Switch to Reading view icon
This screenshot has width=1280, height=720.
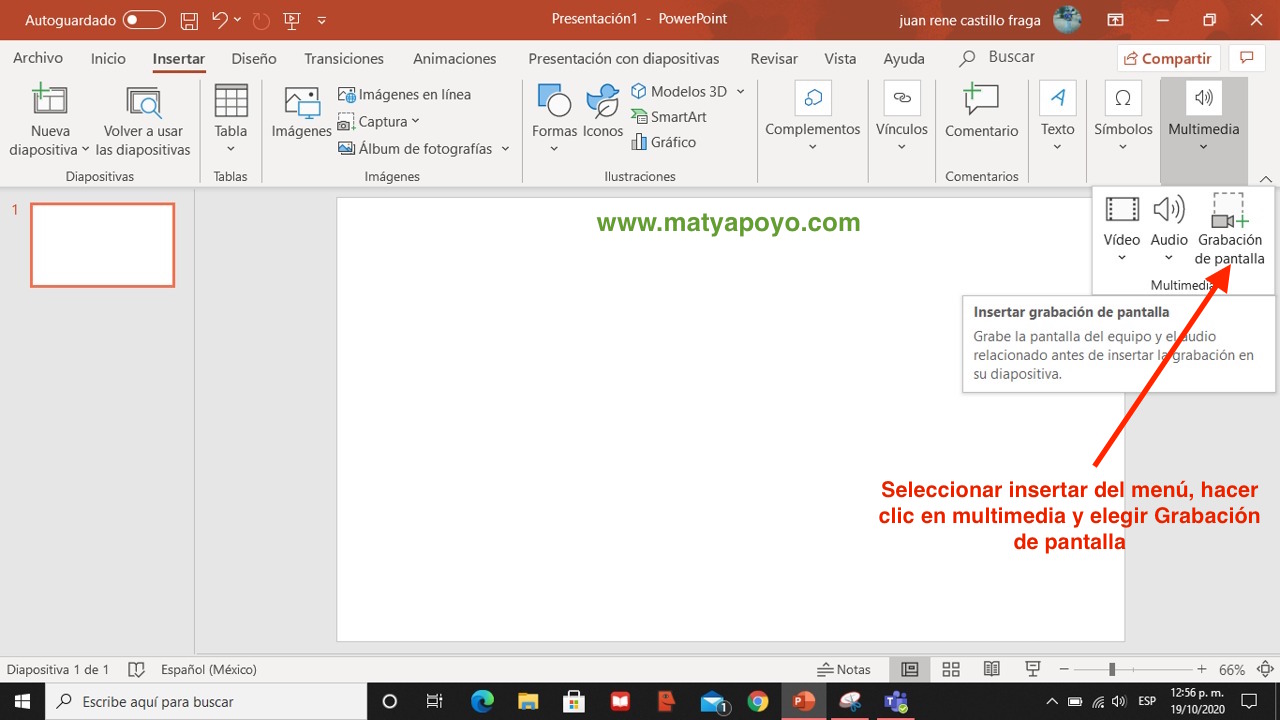point(992,669)
